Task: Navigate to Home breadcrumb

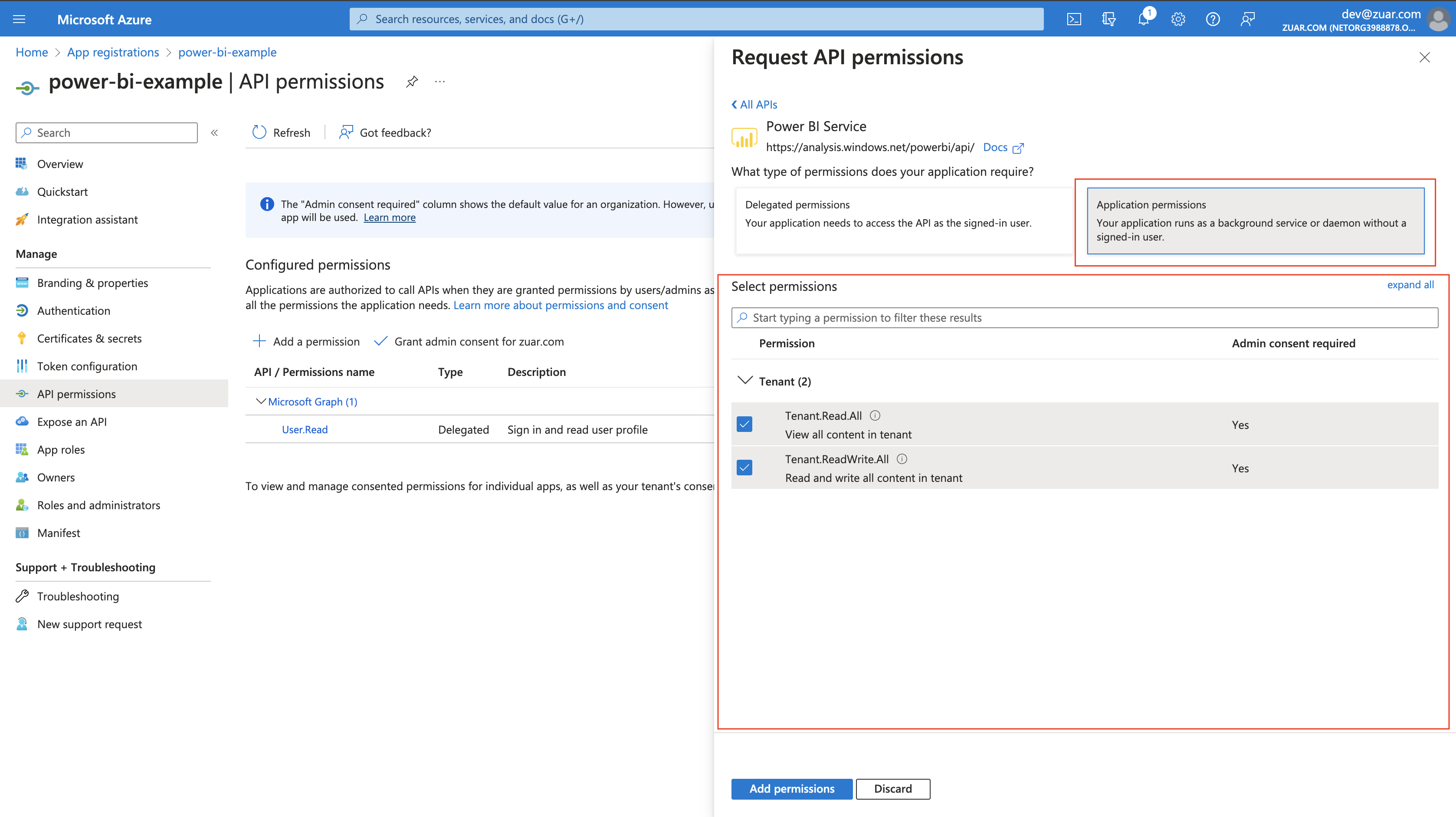Action: click(32, 52)
